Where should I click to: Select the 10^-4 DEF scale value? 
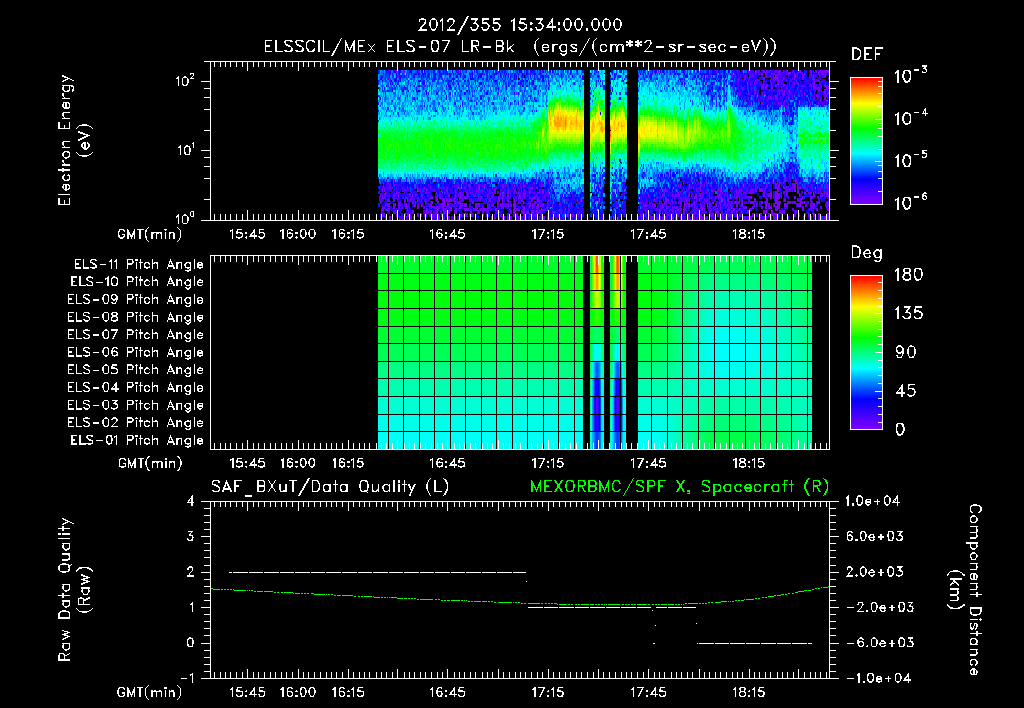pos(910,118)
